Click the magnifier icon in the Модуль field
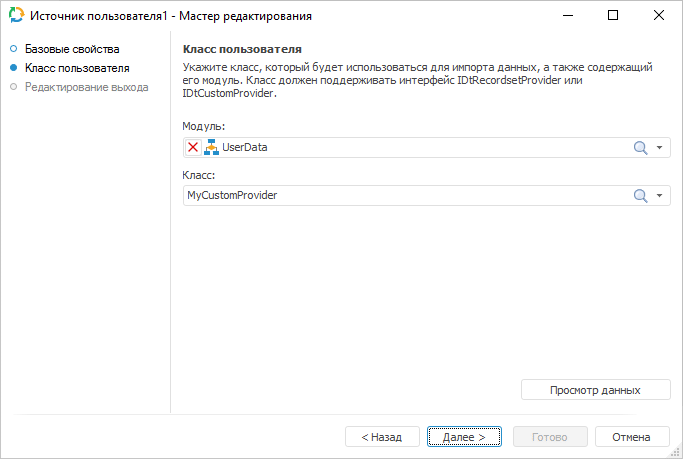Viewport: 683px width, 459px height. click(641, 148)
